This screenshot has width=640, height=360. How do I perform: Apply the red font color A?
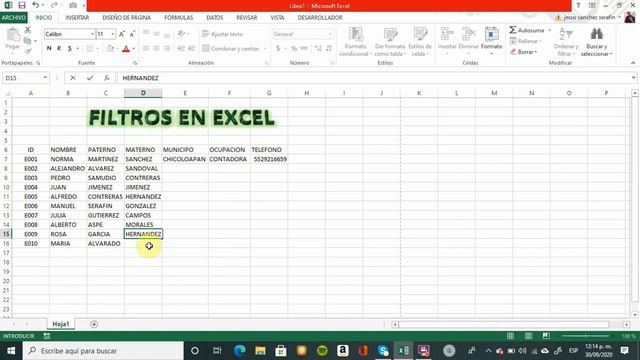[126, 49]
